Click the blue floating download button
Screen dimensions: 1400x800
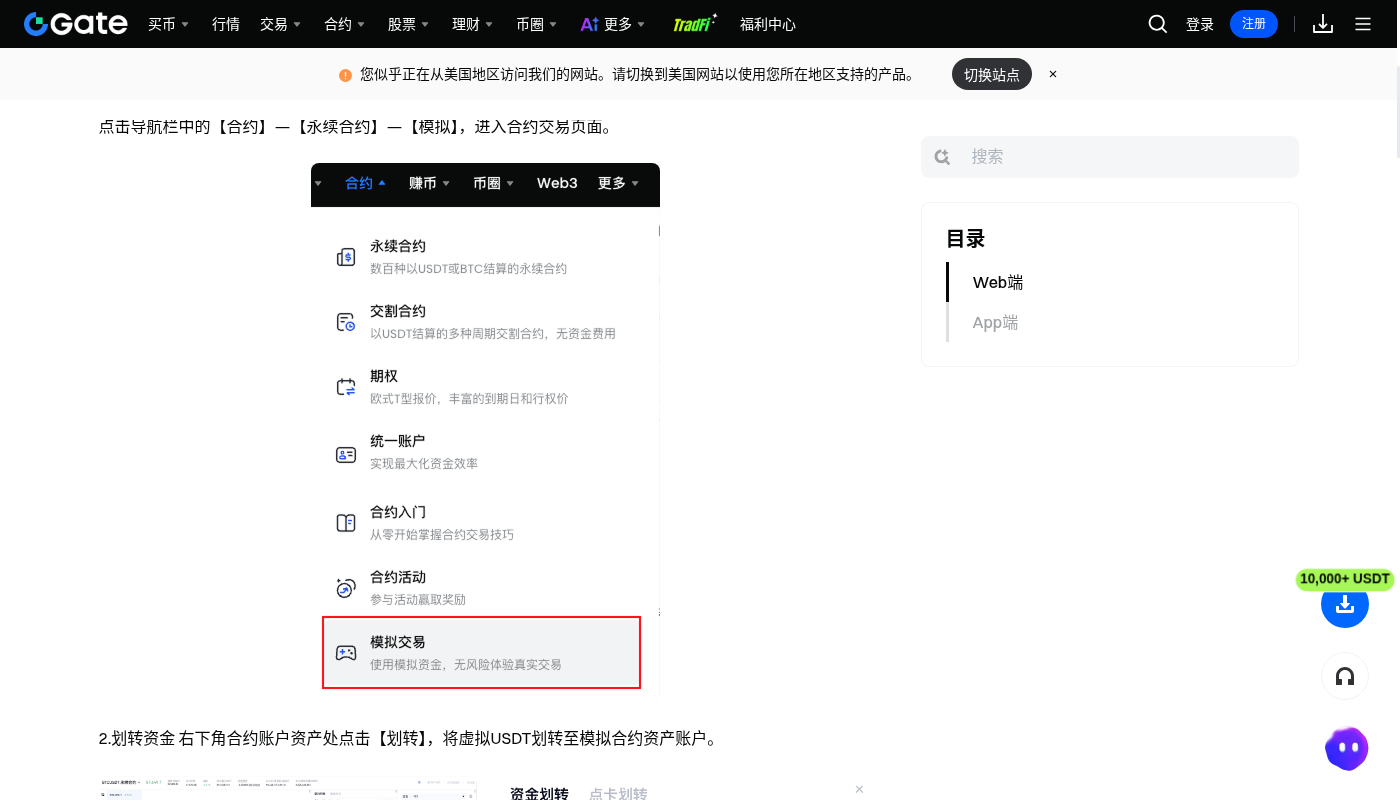coord(1345,604)
